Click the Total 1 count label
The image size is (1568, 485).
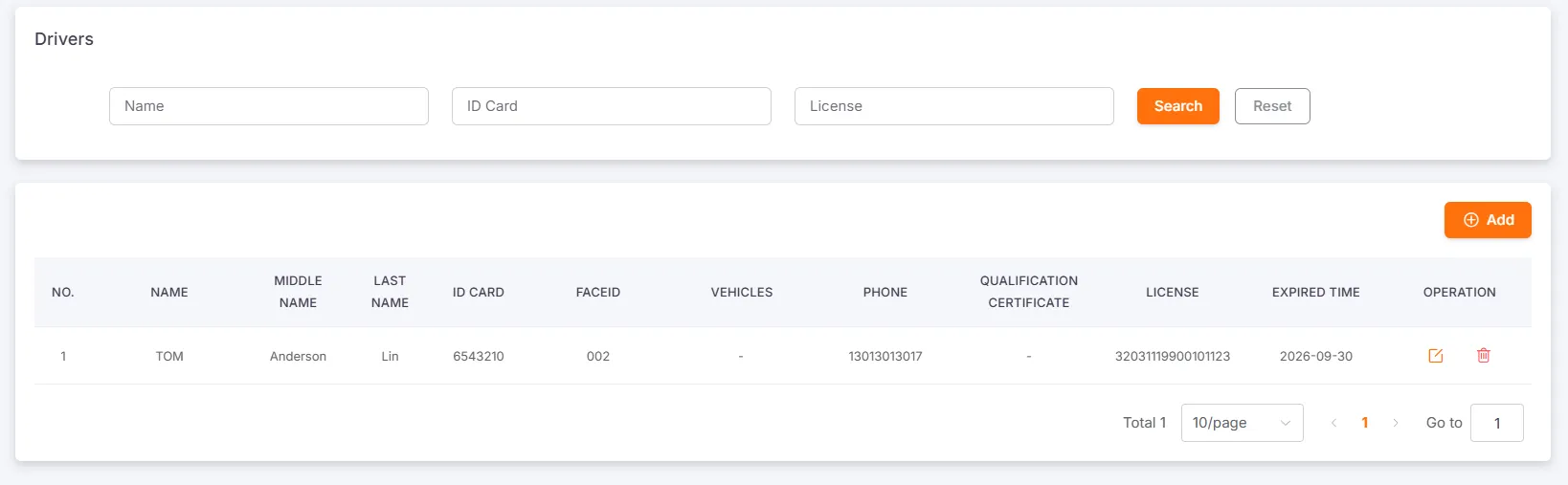pyautogui.click(x=1145, y=423)
